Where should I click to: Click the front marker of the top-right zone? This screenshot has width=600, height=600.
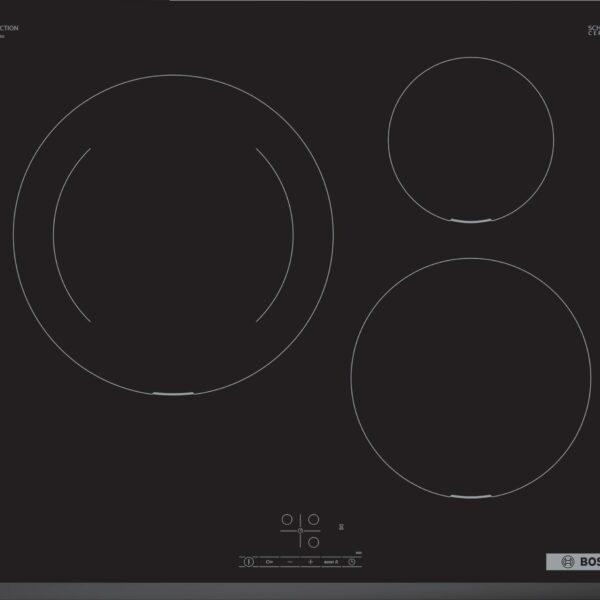[470, 220]
